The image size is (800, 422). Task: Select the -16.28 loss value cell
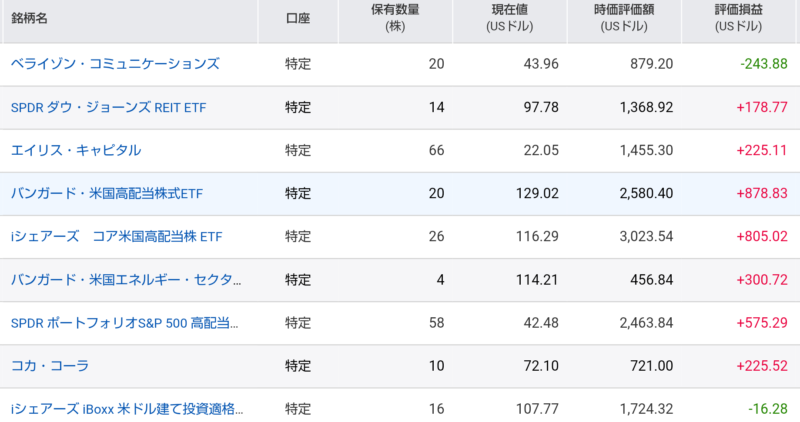coord(768,409)
